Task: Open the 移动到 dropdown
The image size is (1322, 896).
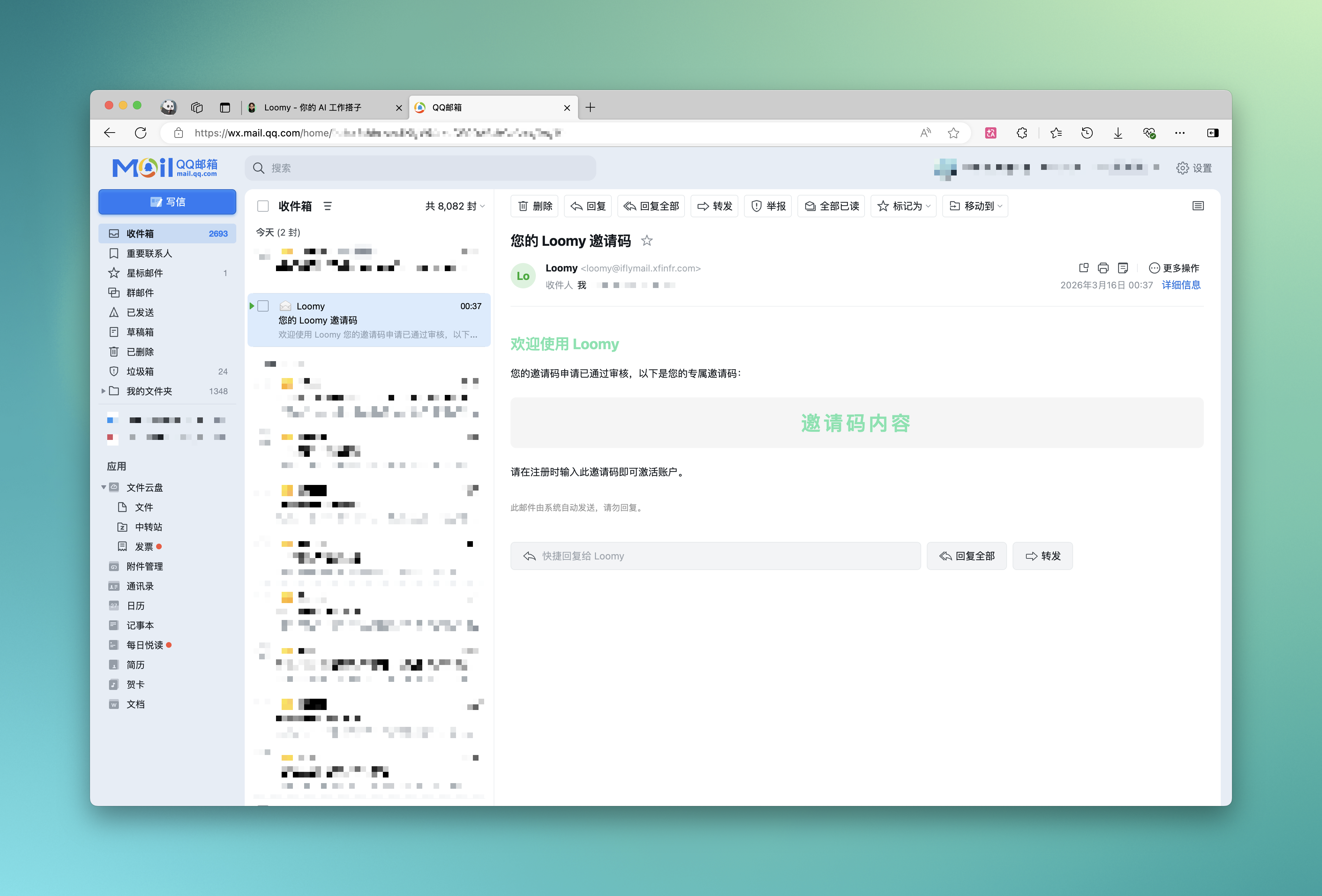Action: (975, 206)
